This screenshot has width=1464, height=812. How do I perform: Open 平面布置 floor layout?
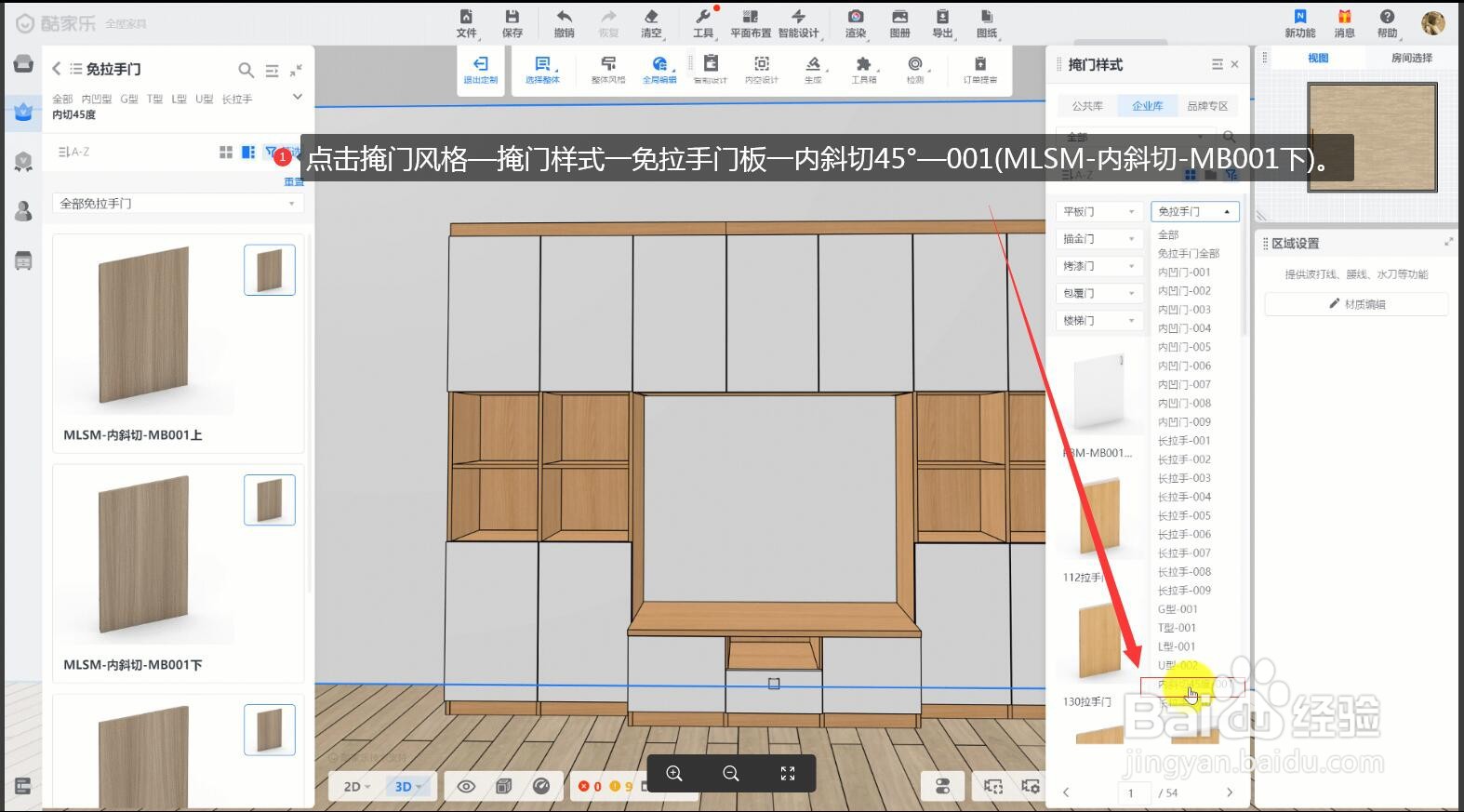pos(751,23)
